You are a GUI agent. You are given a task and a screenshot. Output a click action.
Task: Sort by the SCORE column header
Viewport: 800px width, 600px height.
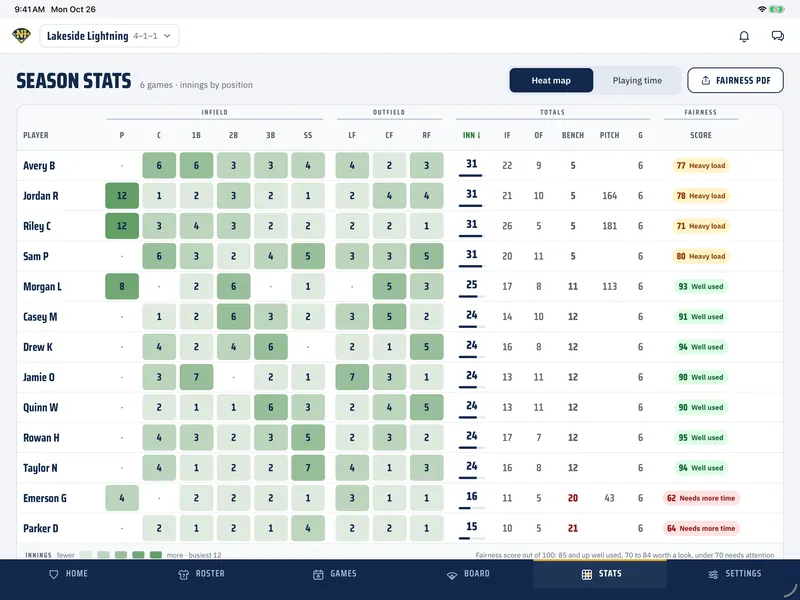pyautogui.click(x=701, y=135)
